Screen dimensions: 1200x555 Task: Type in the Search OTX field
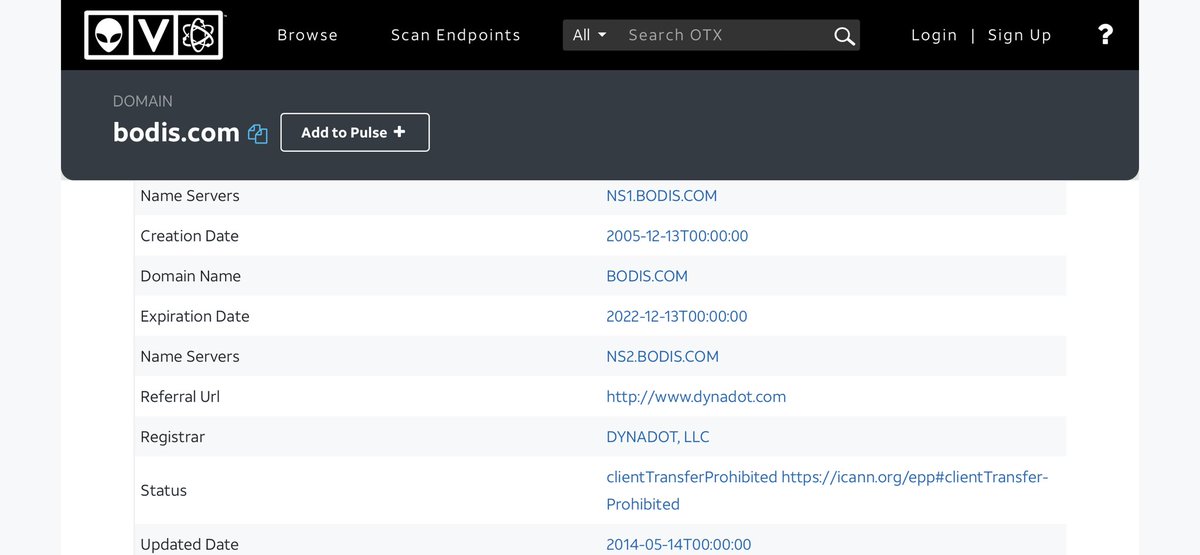[x=720, y=35]
